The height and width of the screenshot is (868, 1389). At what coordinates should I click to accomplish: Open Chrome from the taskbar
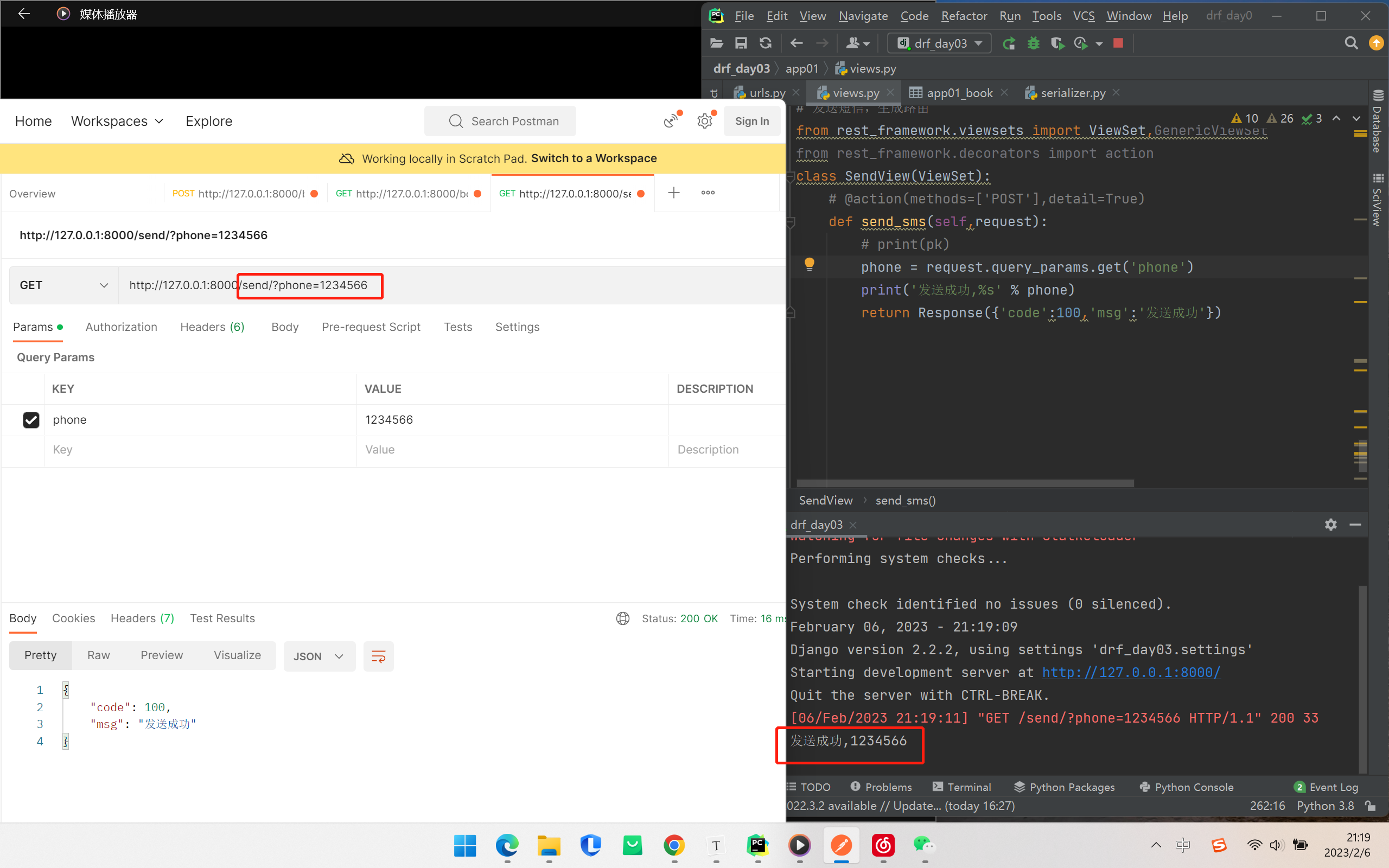point(674,845)
